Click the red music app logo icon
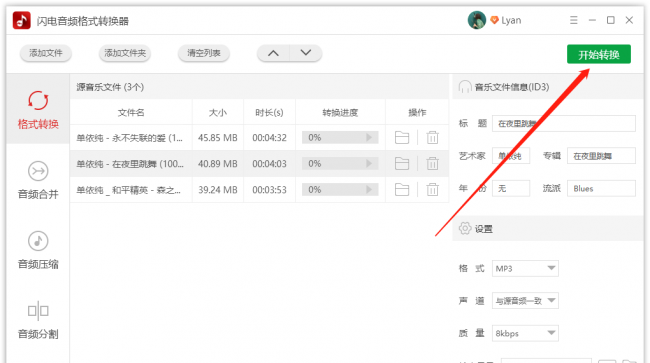 (x=22, y=20)
